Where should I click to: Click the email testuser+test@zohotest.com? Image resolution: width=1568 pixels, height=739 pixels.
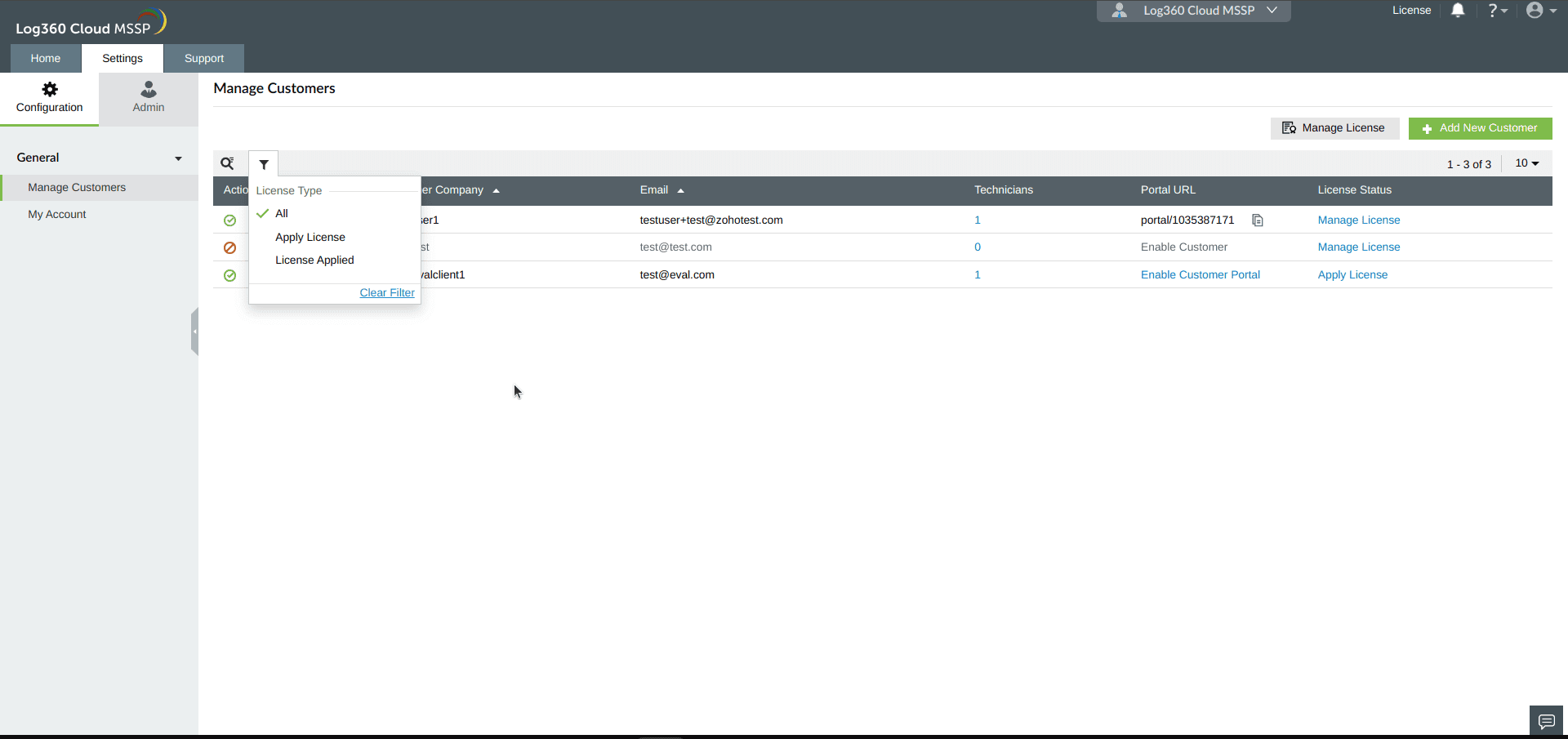pos(711,220)
